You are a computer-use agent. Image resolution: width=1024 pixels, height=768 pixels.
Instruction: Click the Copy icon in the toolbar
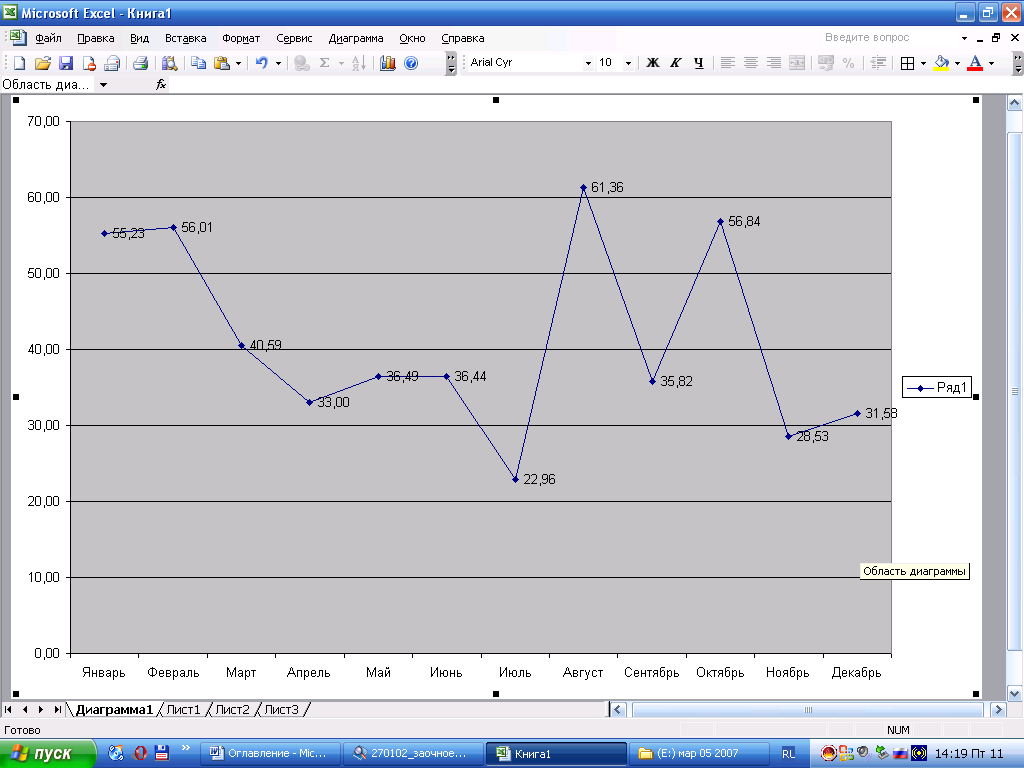tap(198, 63)
